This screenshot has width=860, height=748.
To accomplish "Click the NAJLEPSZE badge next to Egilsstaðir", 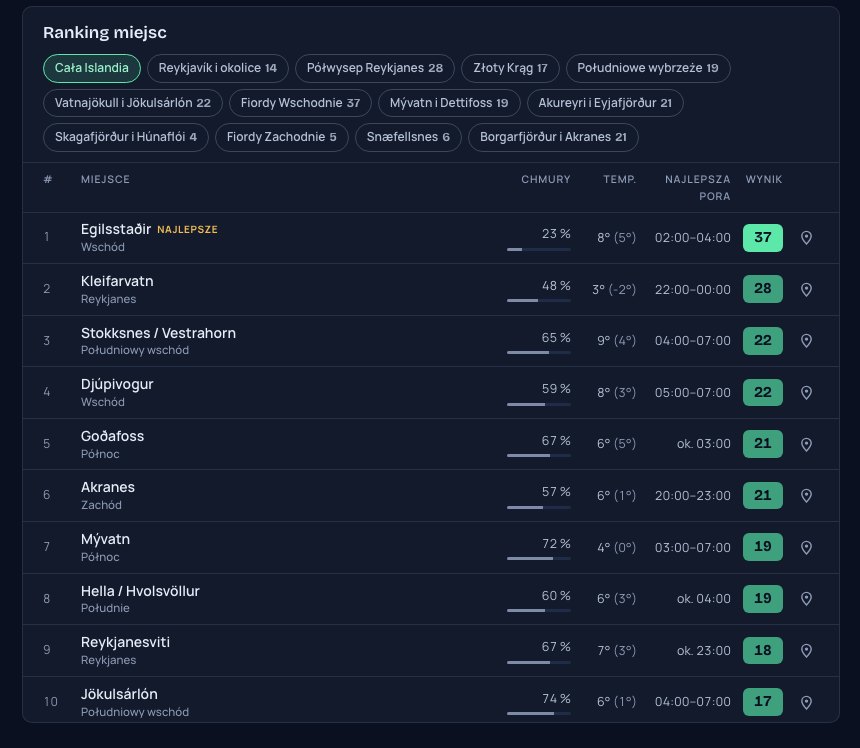I will tap(188, 230).
